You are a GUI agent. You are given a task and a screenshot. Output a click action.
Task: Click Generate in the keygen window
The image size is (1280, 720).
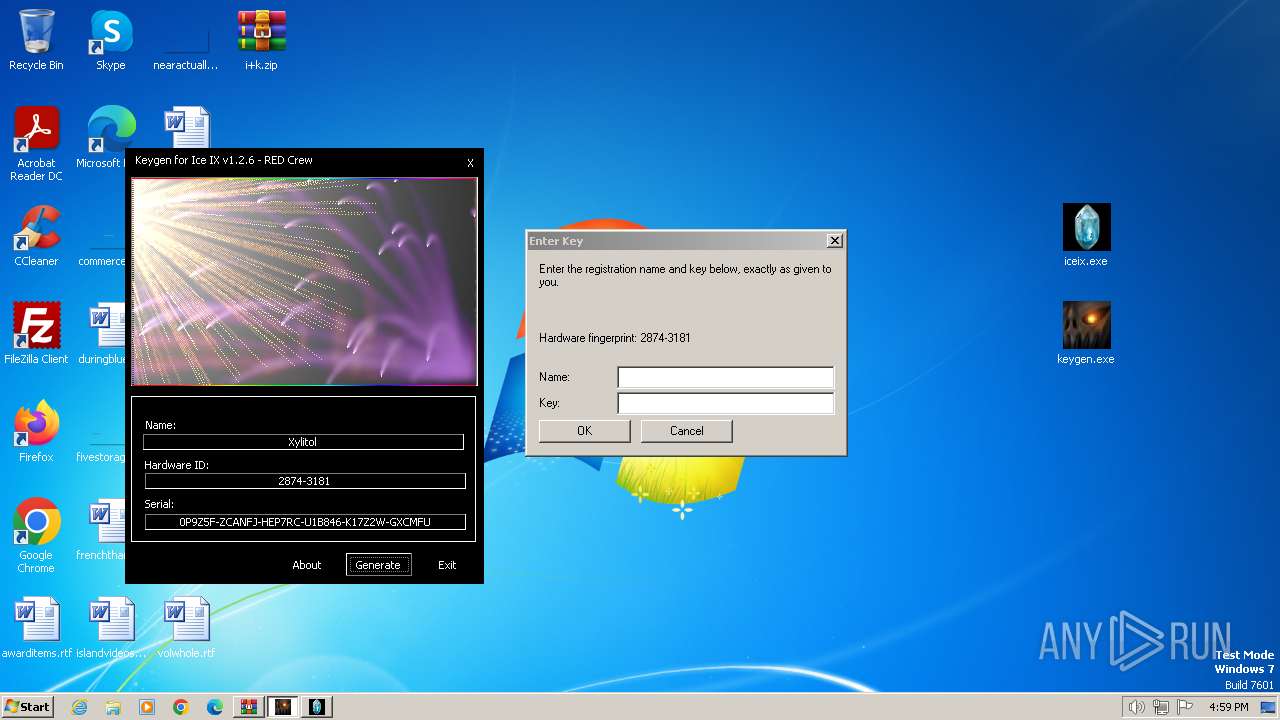pyautogui.click(x=378, y=565)
